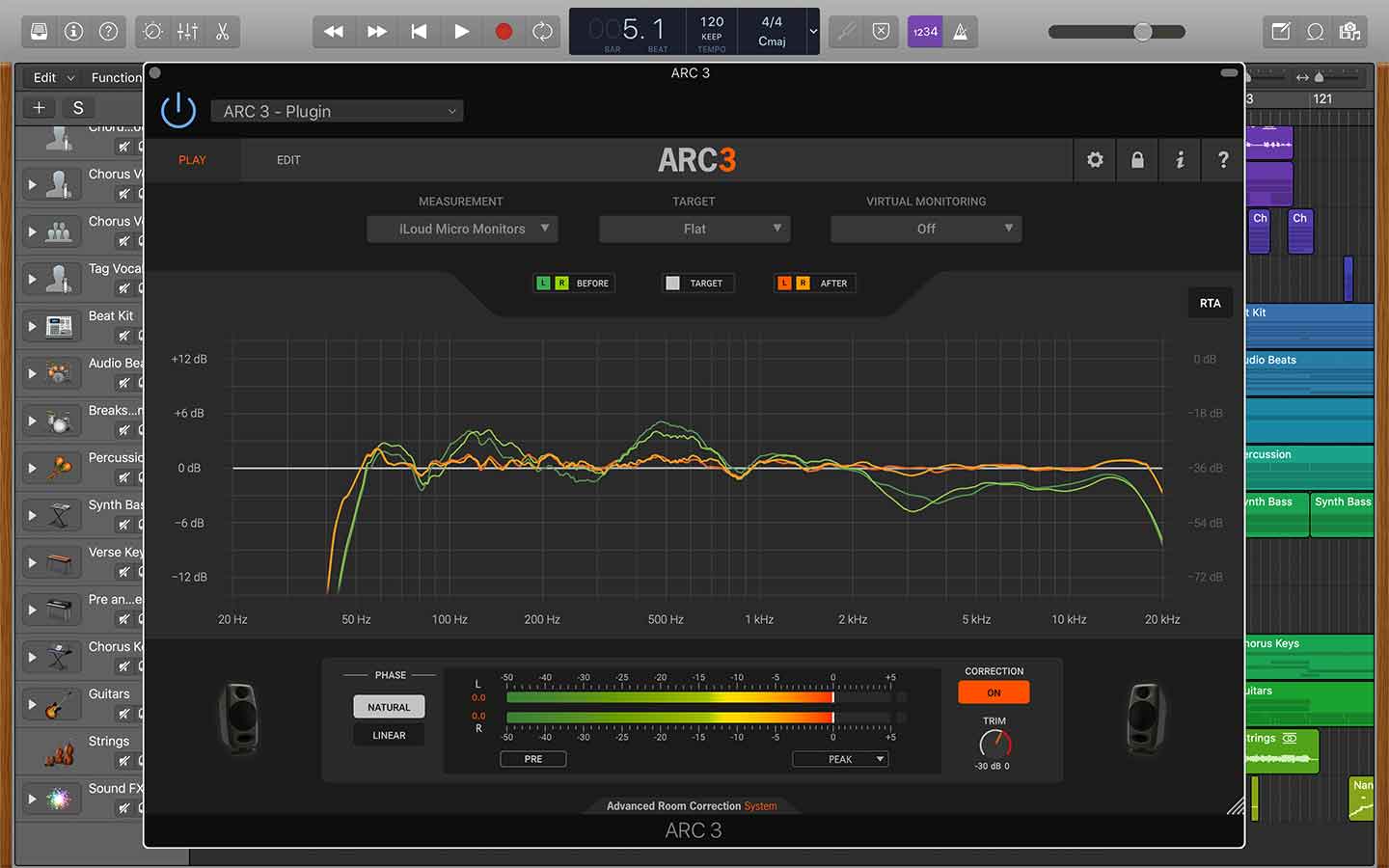The width and height of the screenshot is (1389, 868).
Task: Expand the Guitars track disclosure triangle
Action: pyautogui.click(x=32, y=705)
